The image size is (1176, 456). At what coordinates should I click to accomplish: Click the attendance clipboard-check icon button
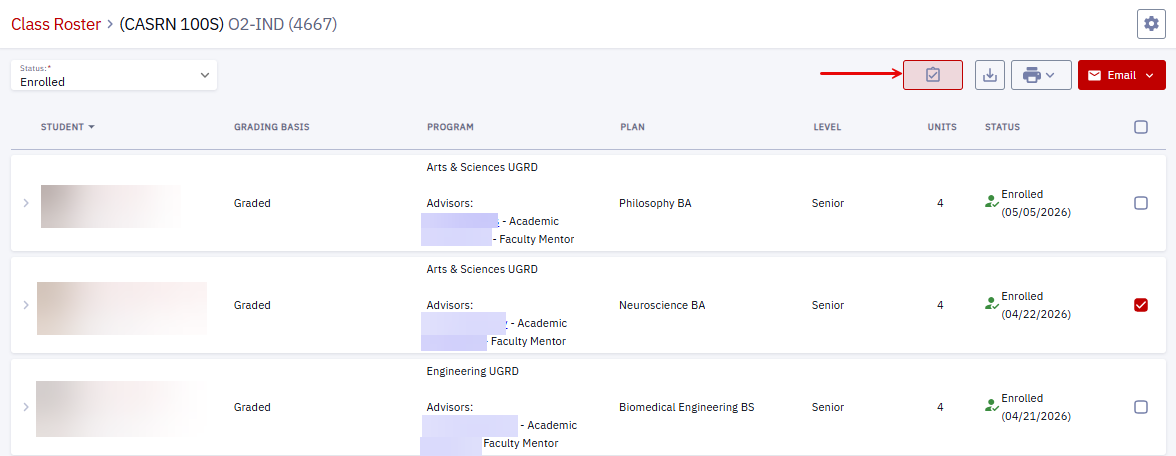(x=933, y=75)
